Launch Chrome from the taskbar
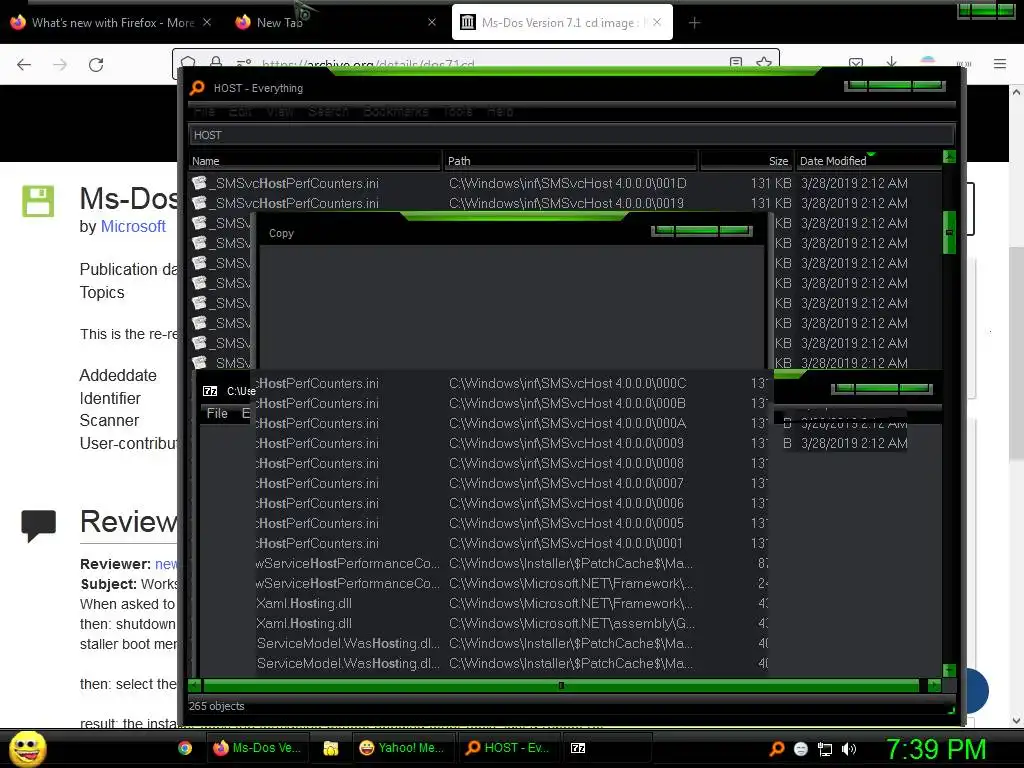This screenshot has width=1024, height=768. point(185,748)
